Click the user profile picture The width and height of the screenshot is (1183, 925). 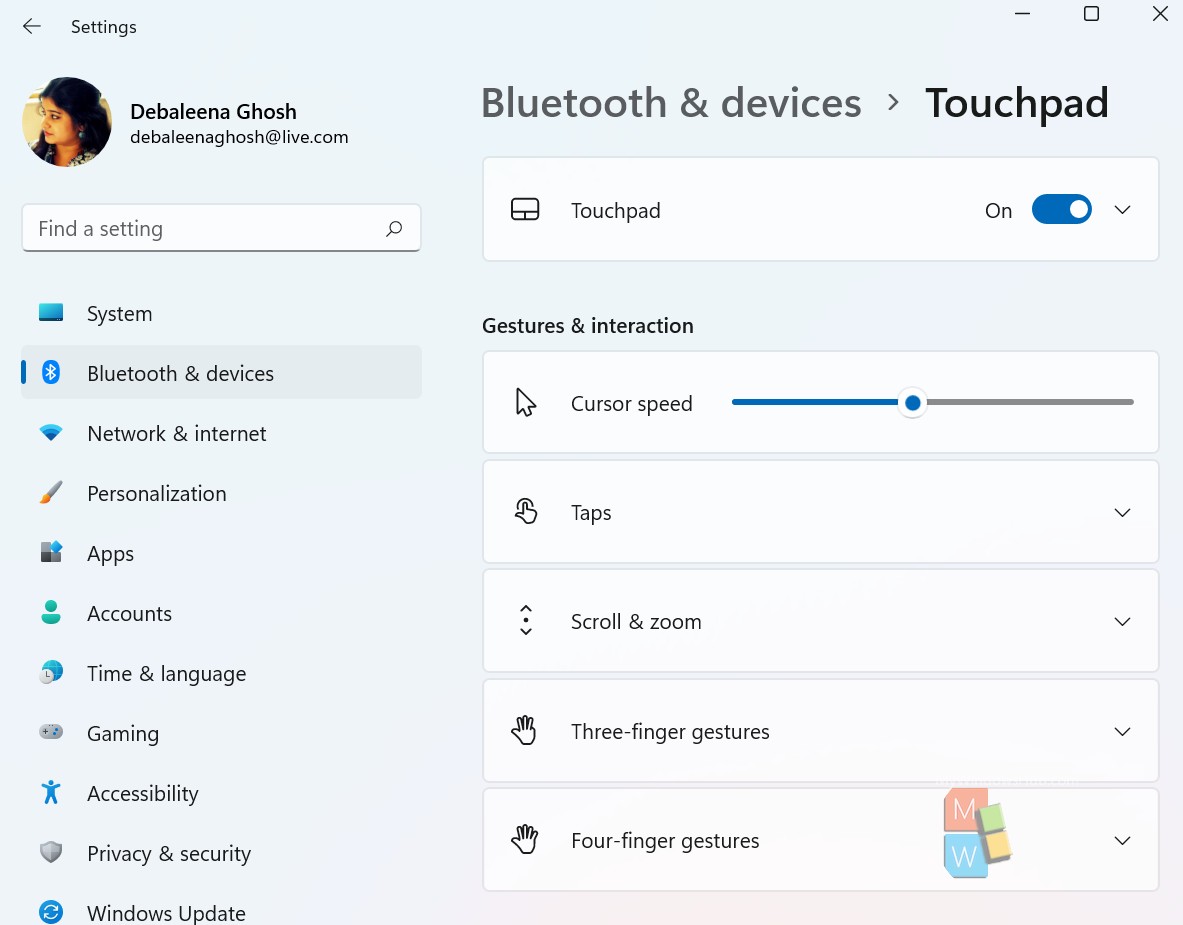point(67,121)
